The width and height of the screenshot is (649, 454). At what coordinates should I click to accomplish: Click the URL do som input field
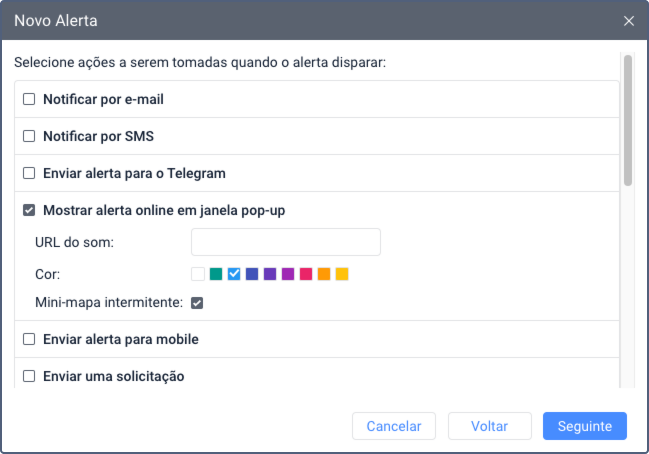[x=286, y=242]
